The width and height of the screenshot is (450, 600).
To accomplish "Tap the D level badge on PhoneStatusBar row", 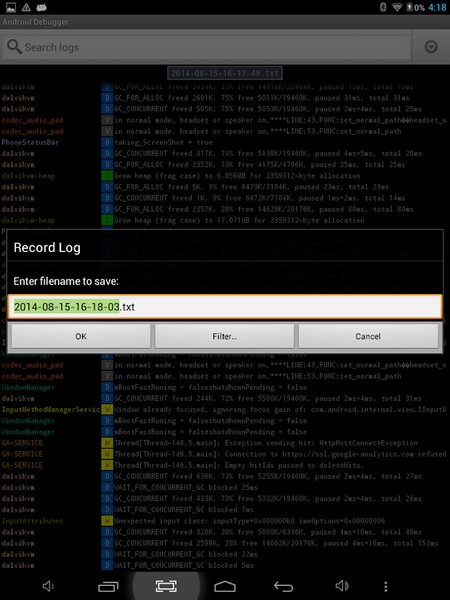I will (x=107, y=142).
